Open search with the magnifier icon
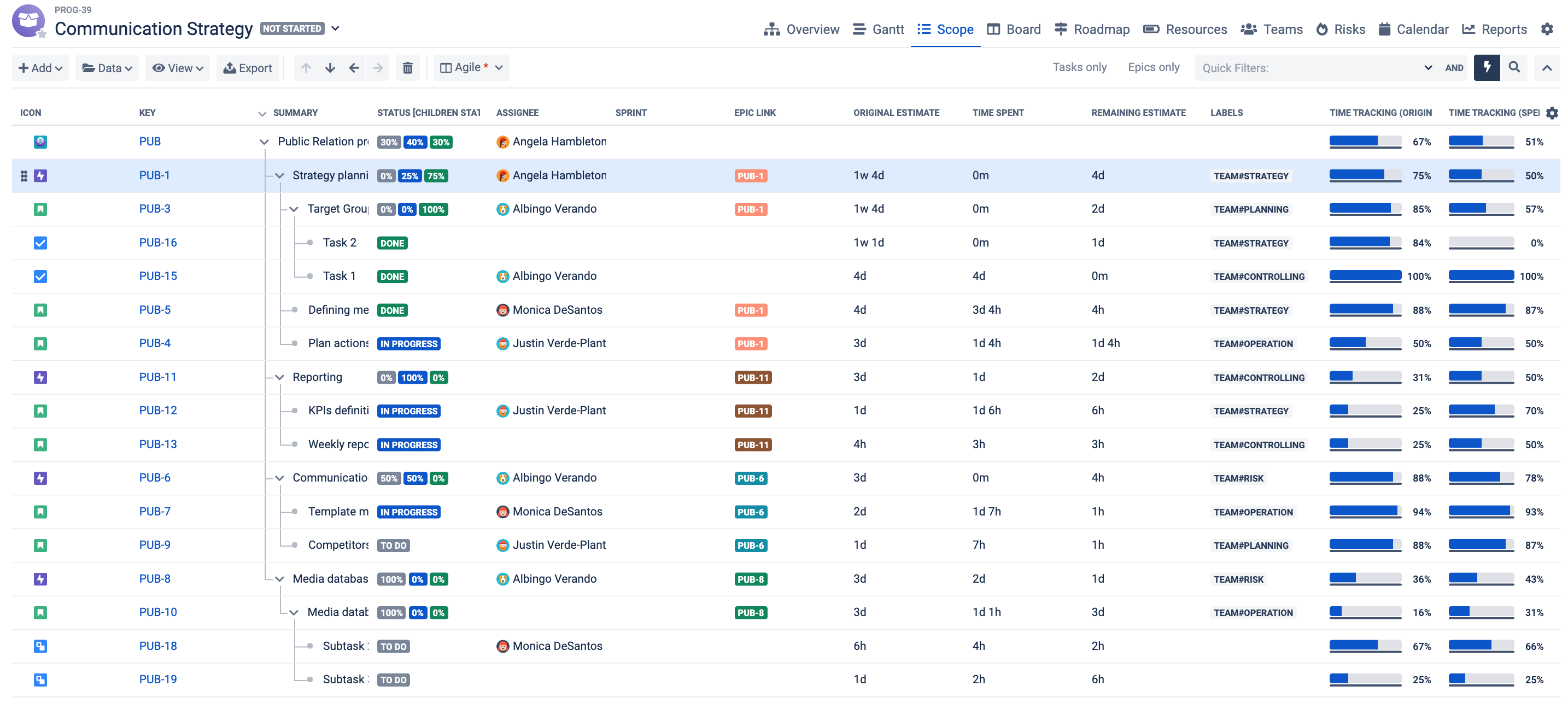Image resolution: width=1568 pixels, height=727 pixels. (1514, 68)
